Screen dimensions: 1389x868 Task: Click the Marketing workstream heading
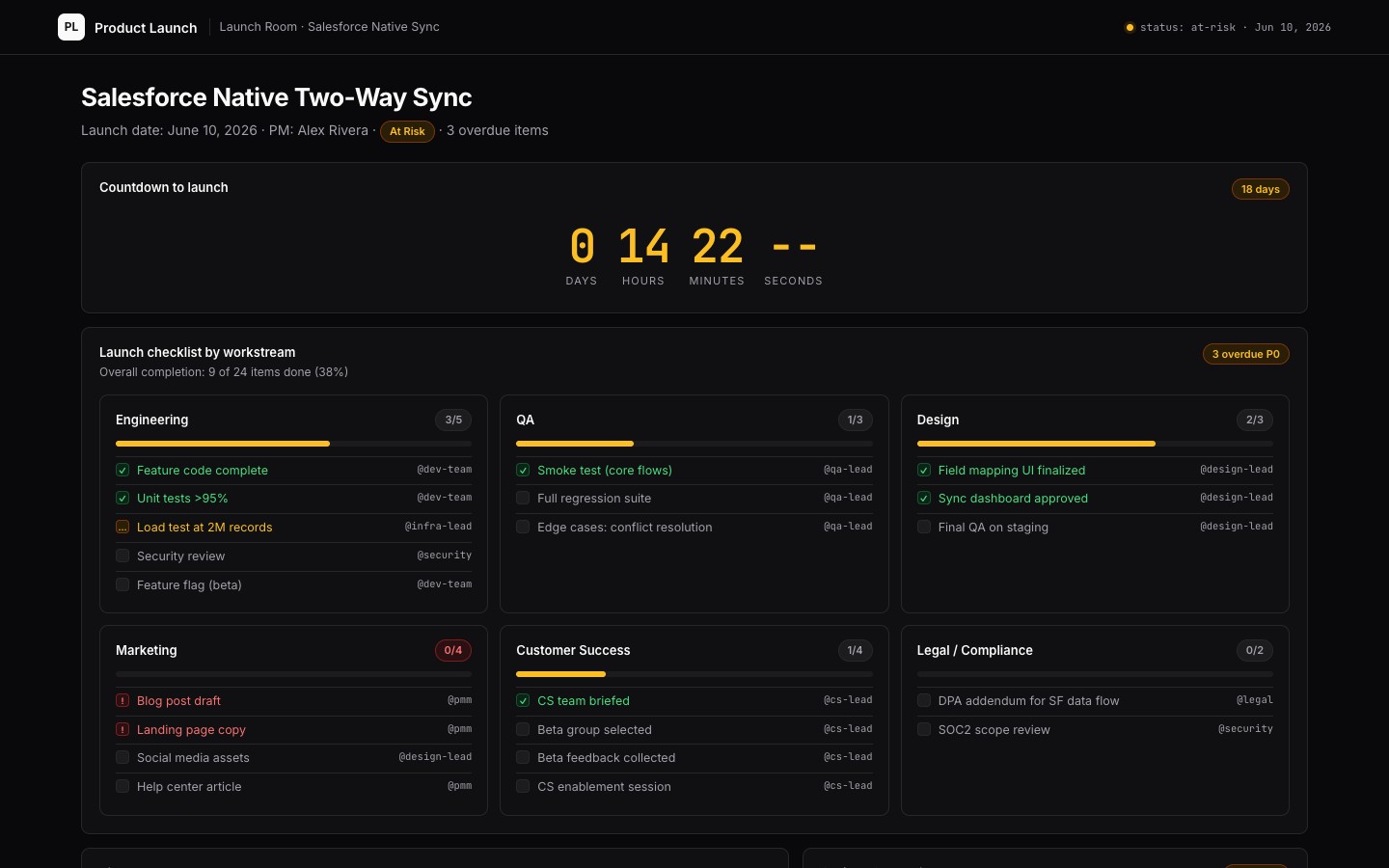pos(146,650)
